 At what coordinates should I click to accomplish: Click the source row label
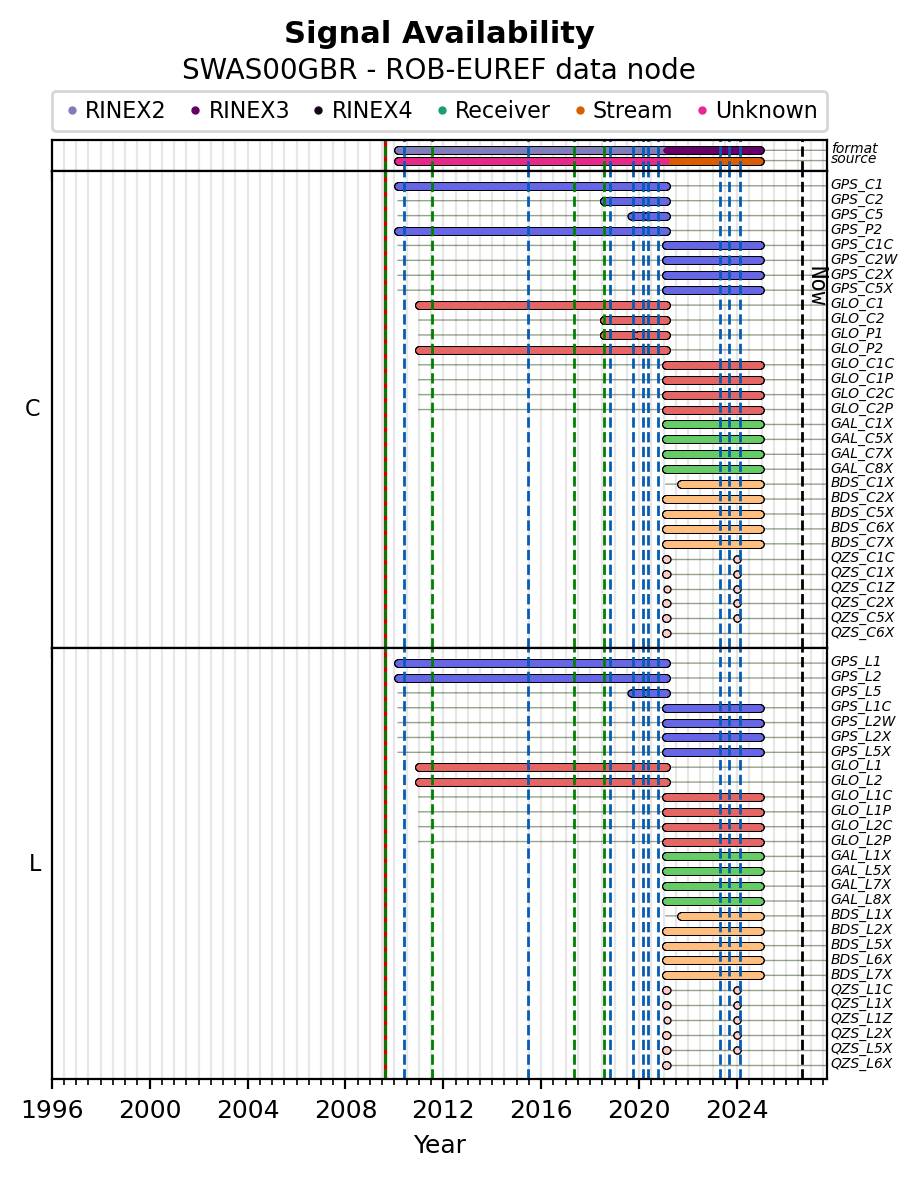point(853,159)
